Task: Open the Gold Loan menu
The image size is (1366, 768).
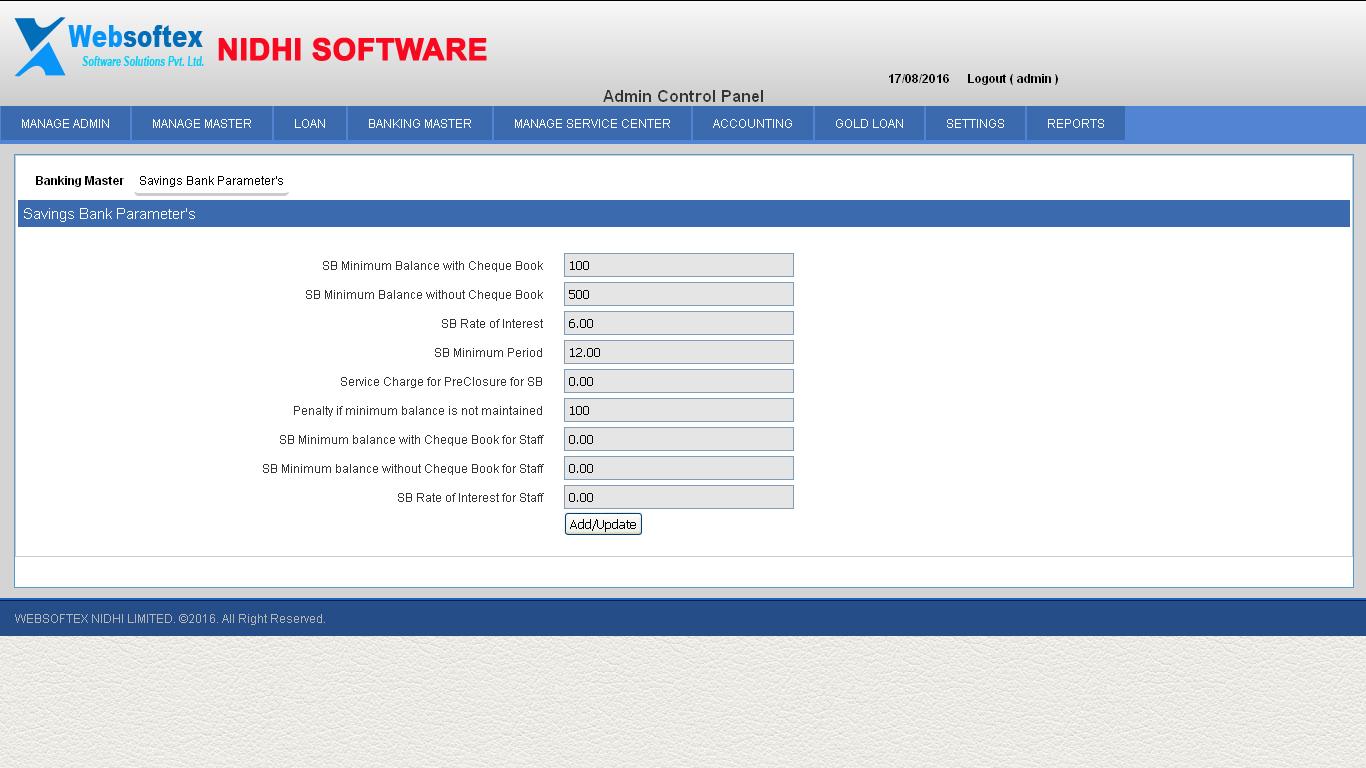Action: click(x=869, y=124)
